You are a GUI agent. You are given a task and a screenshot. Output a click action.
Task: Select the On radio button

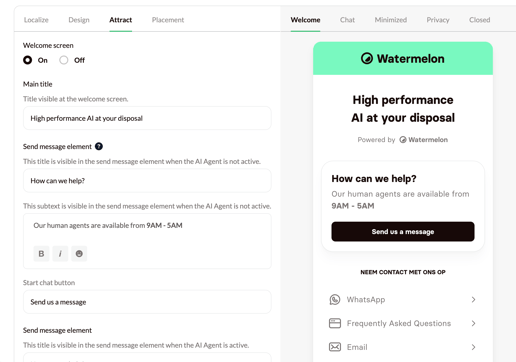28,60
